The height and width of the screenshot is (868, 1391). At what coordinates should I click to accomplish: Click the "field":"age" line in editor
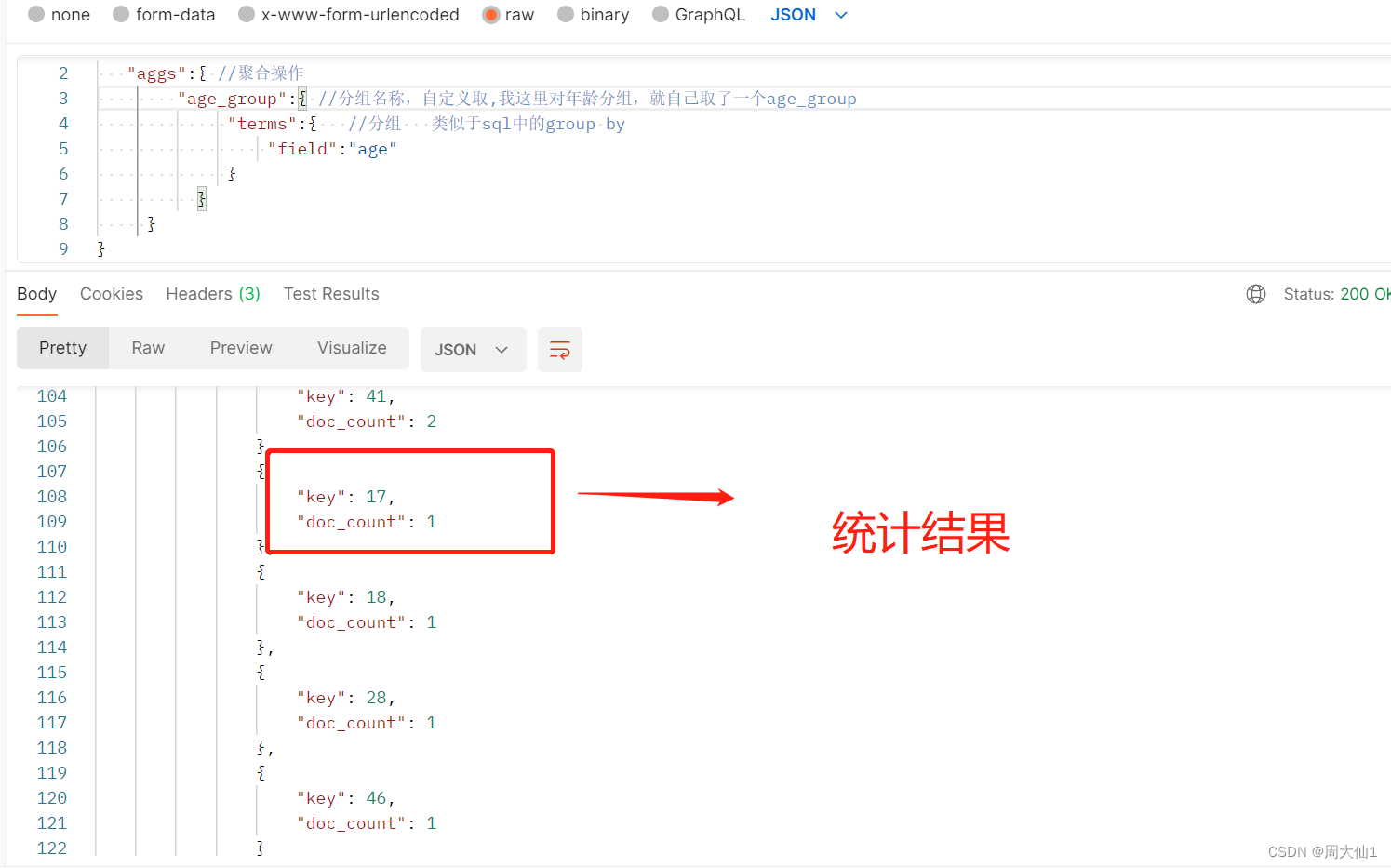[332, 149]
